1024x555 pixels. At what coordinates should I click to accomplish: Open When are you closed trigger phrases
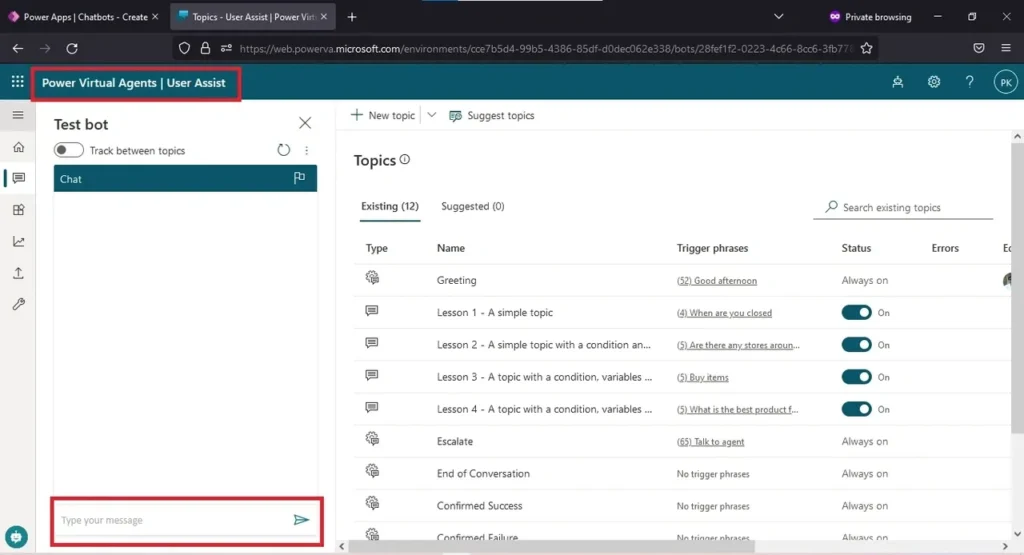tap(724, 313)
